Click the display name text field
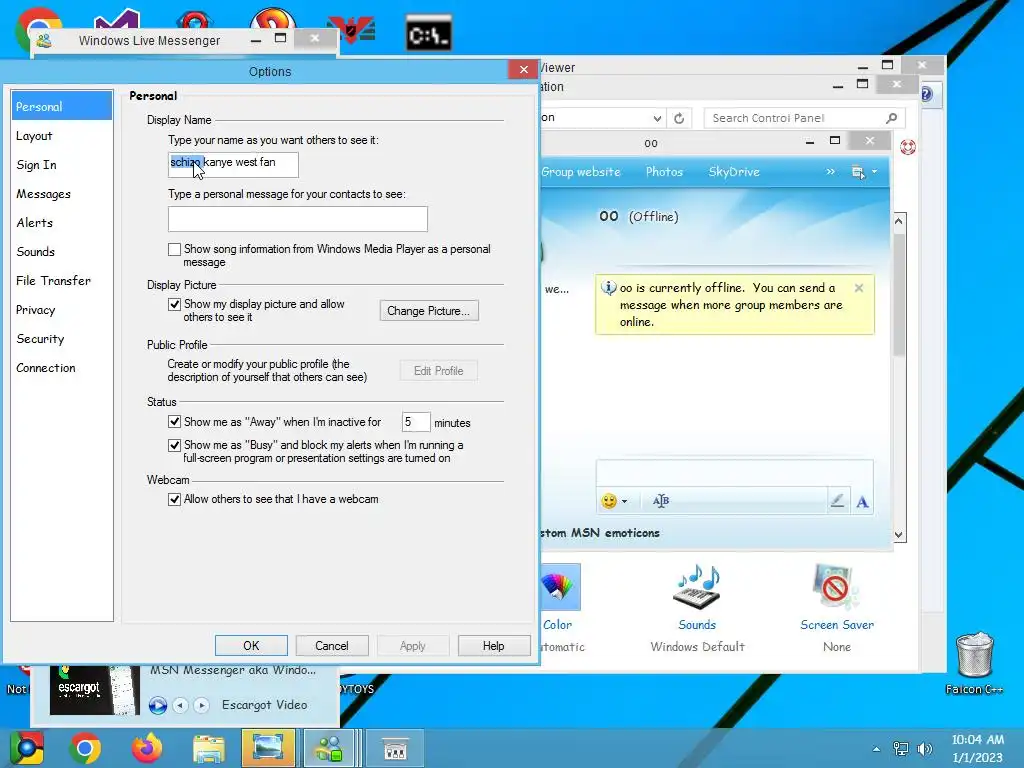 (x=233, y=165)
